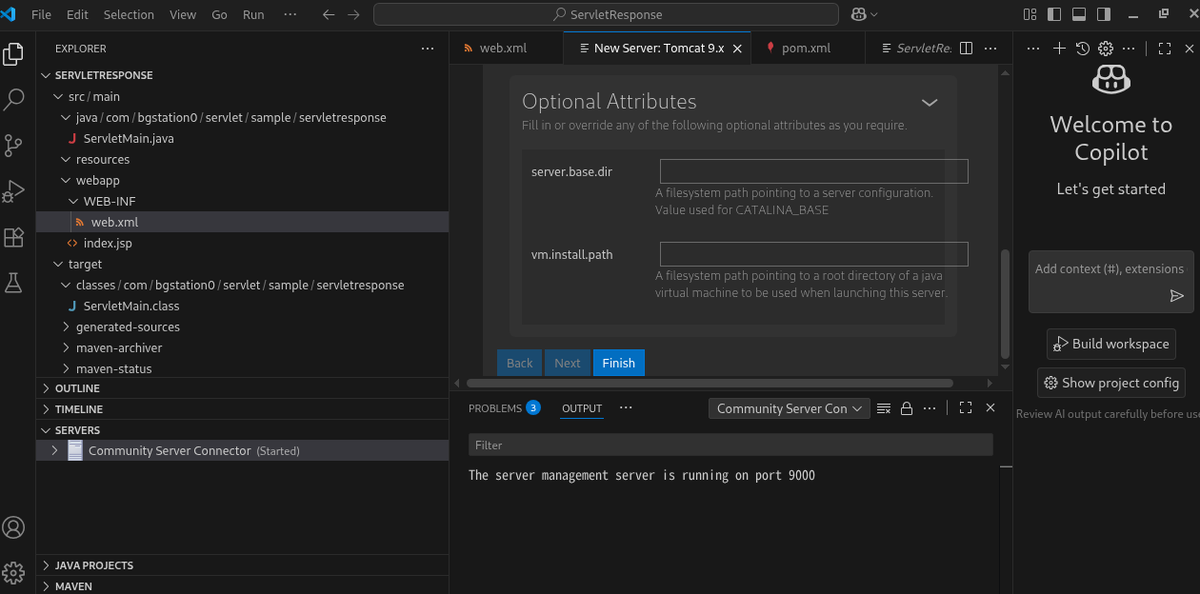Toggle the bottom panel visibility
The width and height of the screenshot is (1200, 594).
(1077, 15)
